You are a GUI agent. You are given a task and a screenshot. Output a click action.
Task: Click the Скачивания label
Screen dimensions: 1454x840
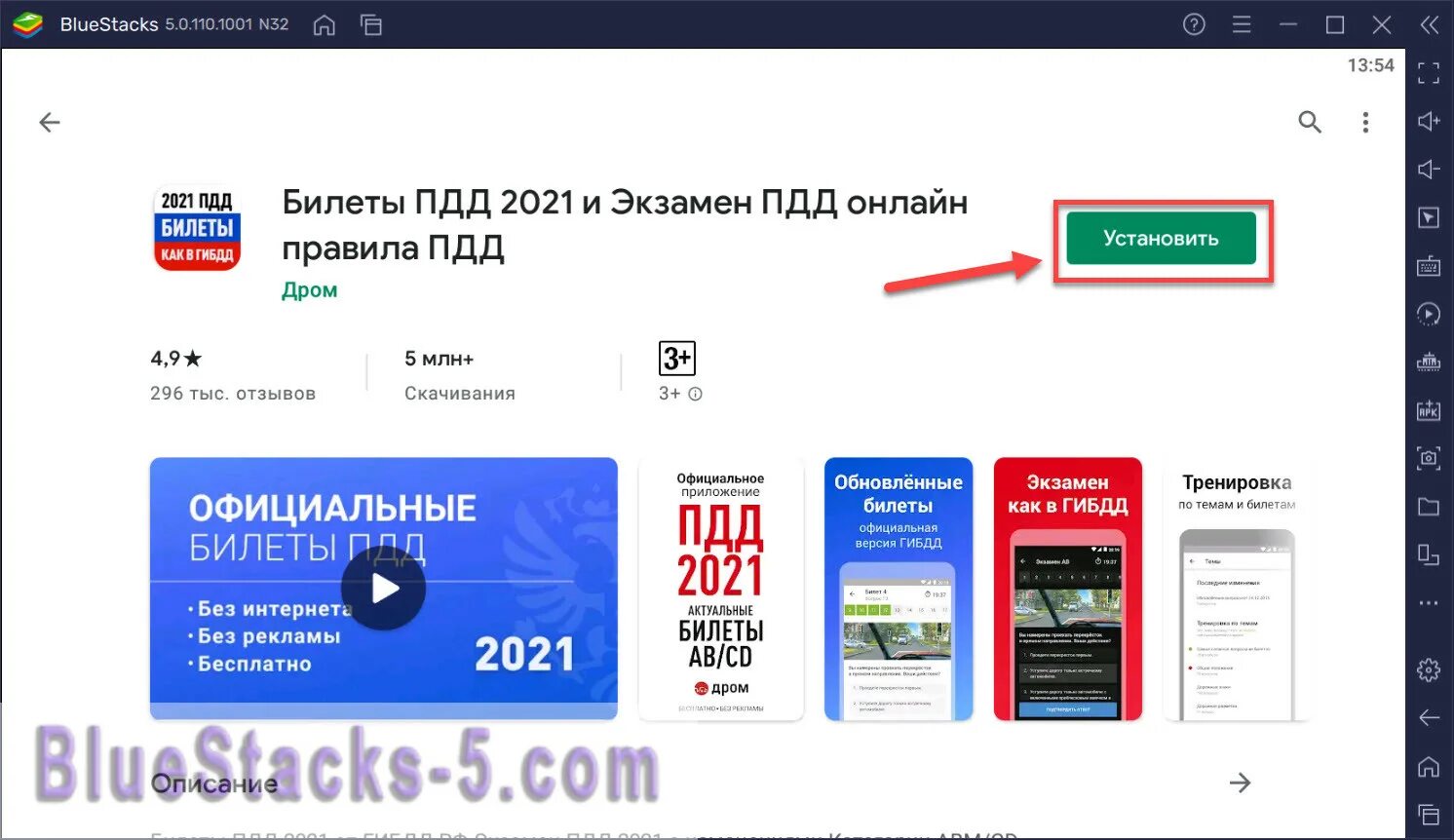pyautogui.click(x=460, y=394)
